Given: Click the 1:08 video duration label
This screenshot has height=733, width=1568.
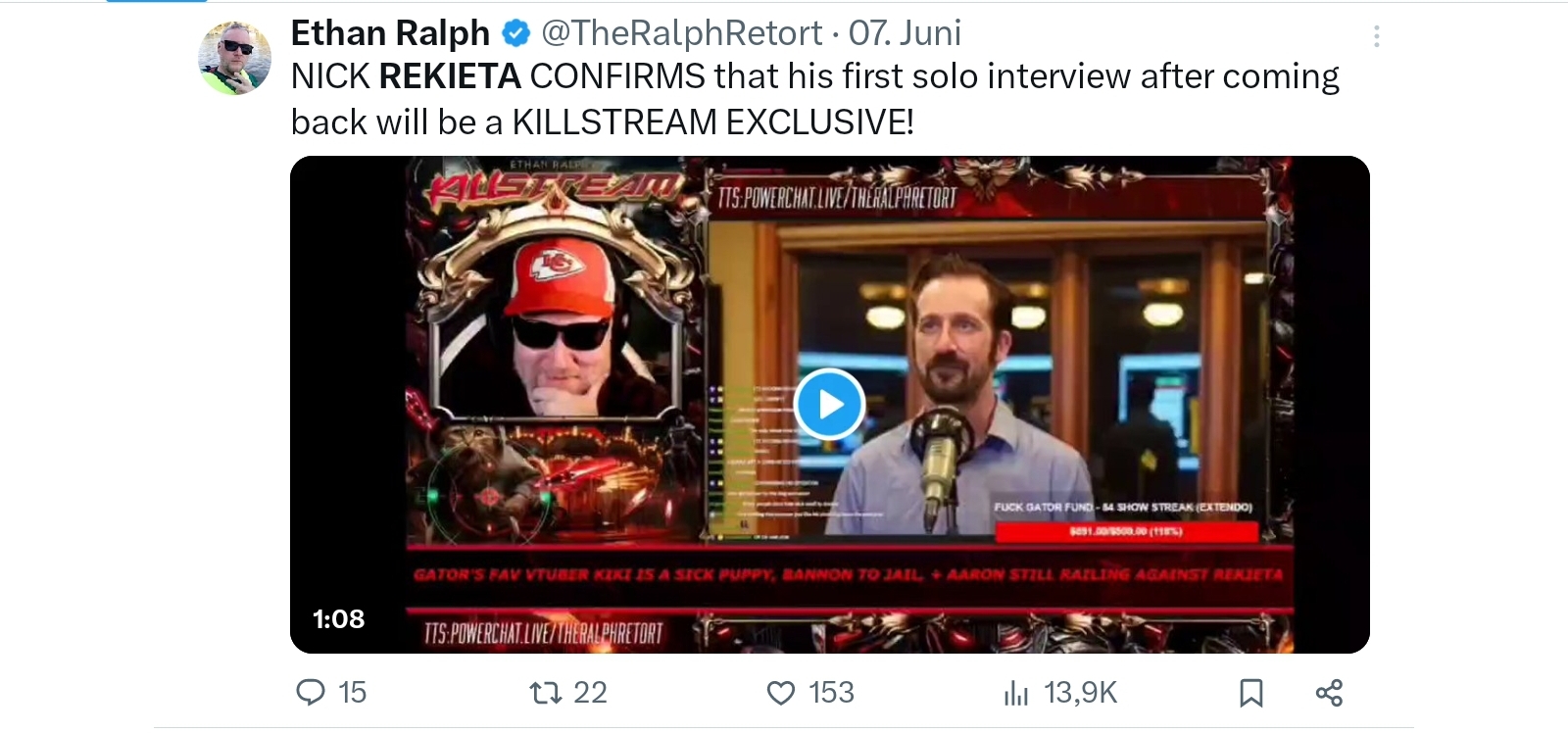Looking at the screenshot, I should [x=338, y=619].
